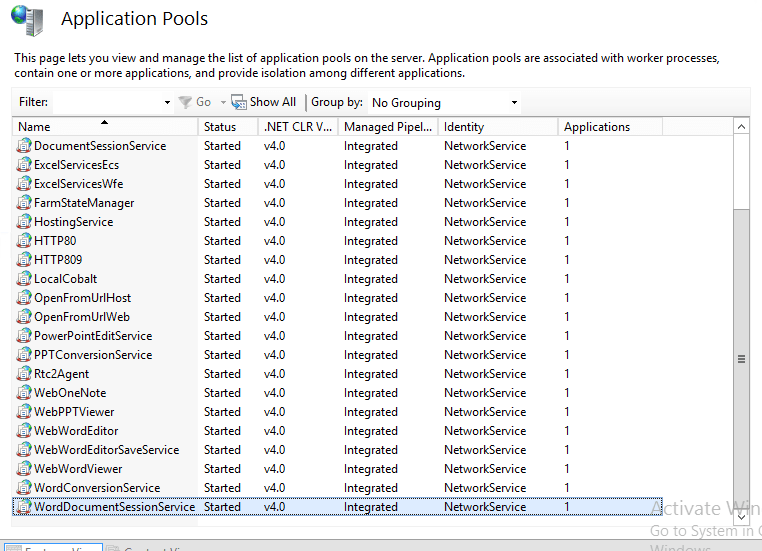Image resolution: width=762 pixels, height=551 pixels.
Task: Click the NetworkService identity of Rtc2Agent
Action: [485, 373]
